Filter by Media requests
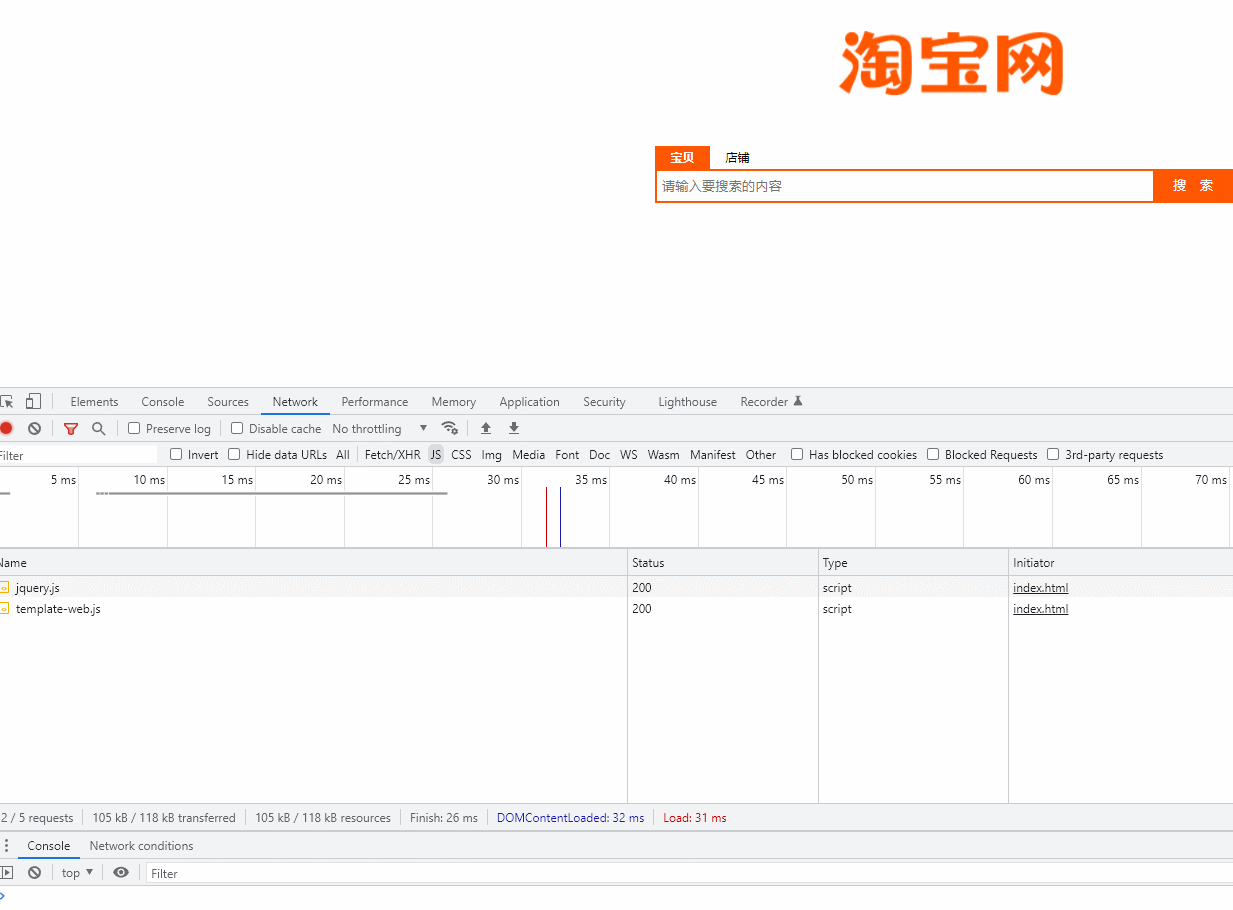Viewport: 1233px width, 910px height. [x=529, y=455]
